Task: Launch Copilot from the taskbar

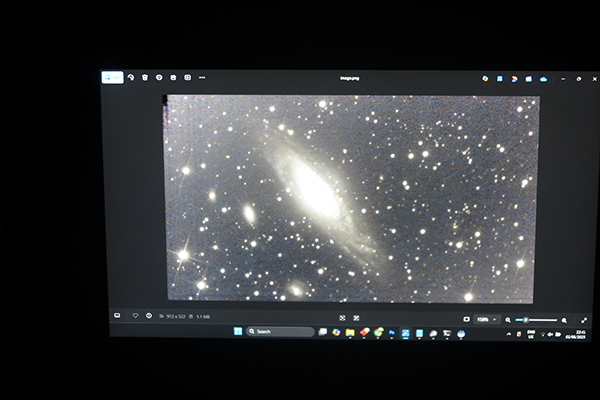Action: coord(336,332)
